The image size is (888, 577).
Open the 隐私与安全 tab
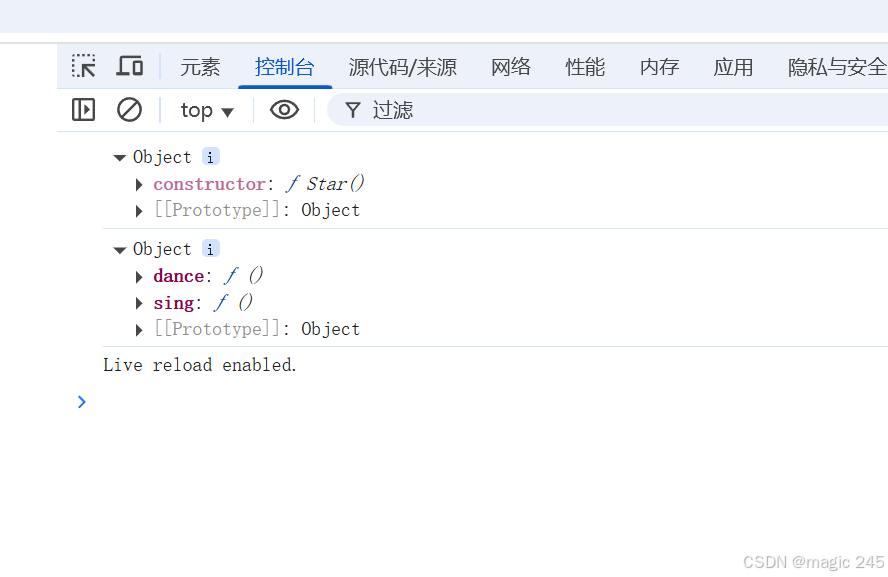[x=837, y=67]
